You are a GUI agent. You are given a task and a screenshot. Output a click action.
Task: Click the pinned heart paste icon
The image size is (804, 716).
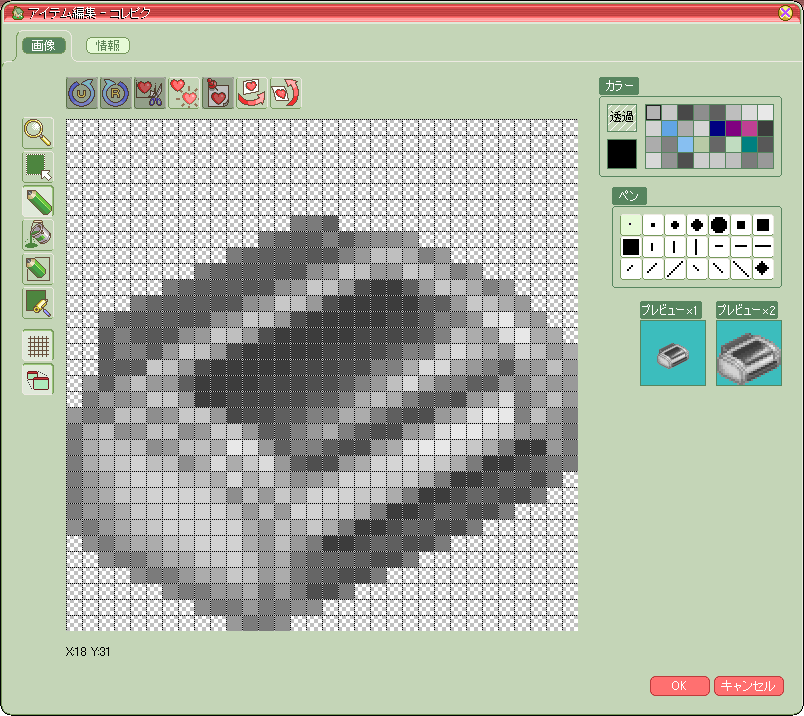click(x=218, y=93)
